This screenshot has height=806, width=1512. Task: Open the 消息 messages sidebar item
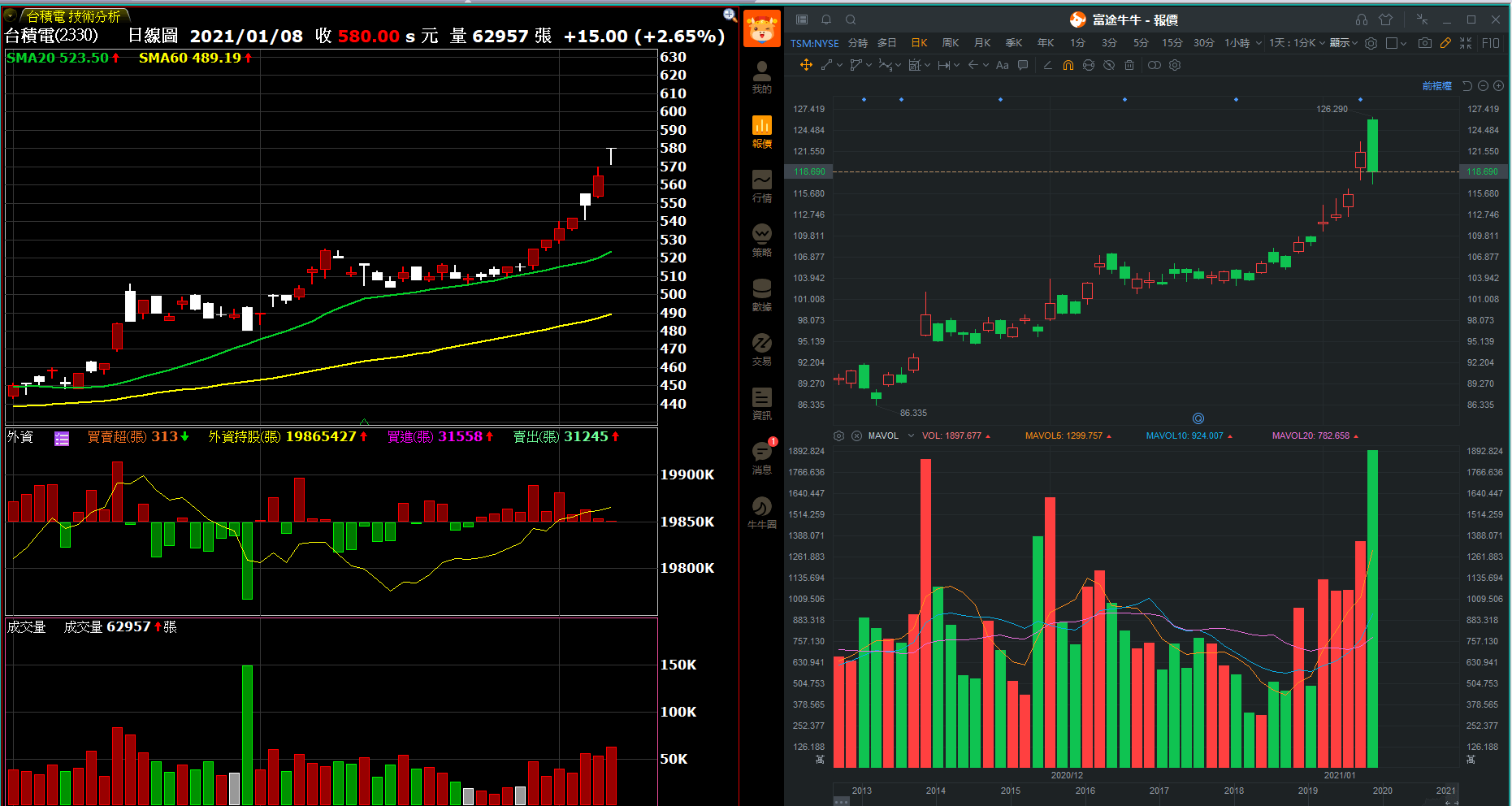(761, 458)
